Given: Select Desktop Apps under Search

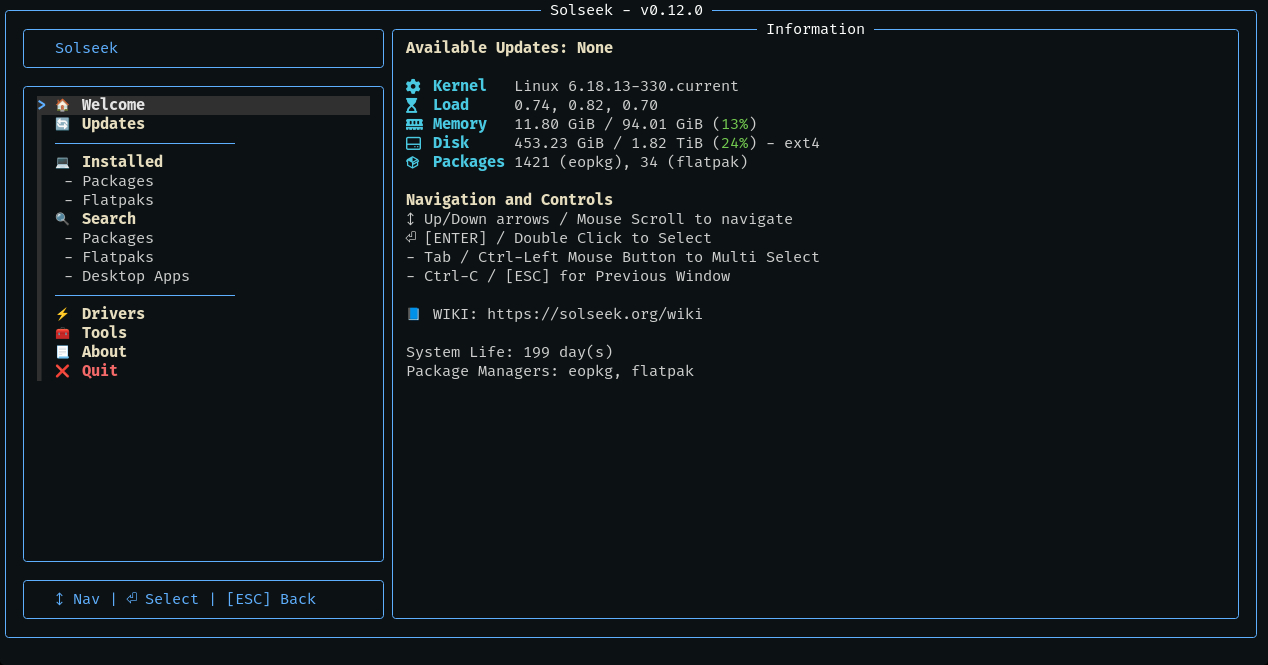Looking at the screenshot, I should coord(136,276).
